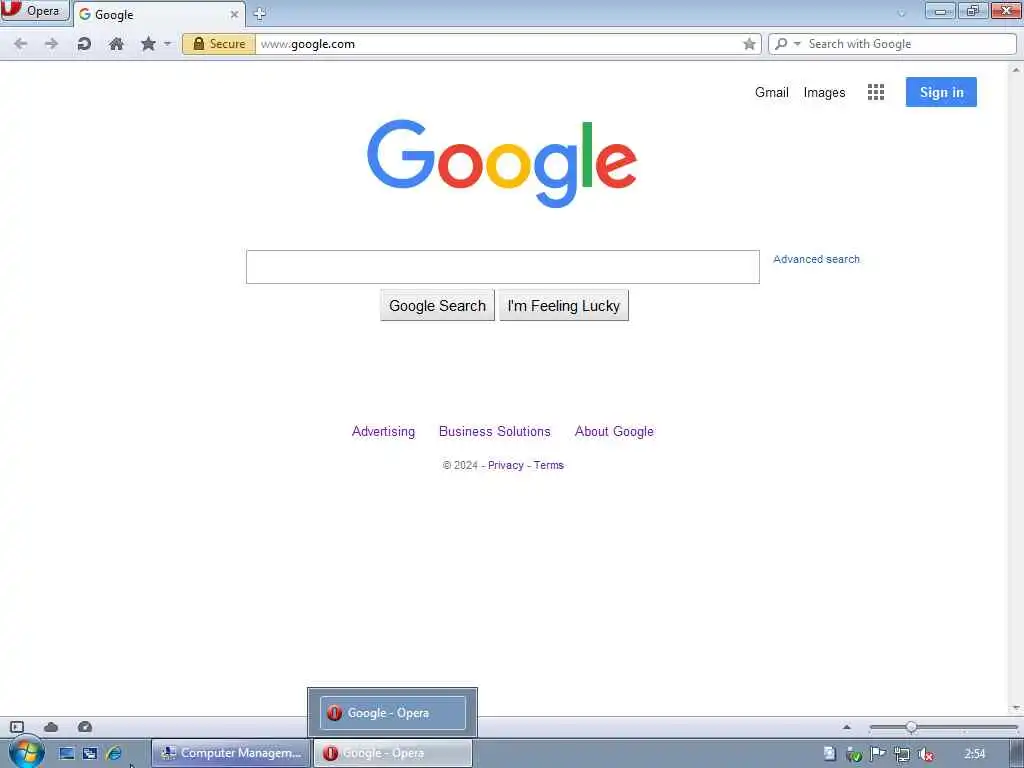Close the Google tab

pos(234,14)
